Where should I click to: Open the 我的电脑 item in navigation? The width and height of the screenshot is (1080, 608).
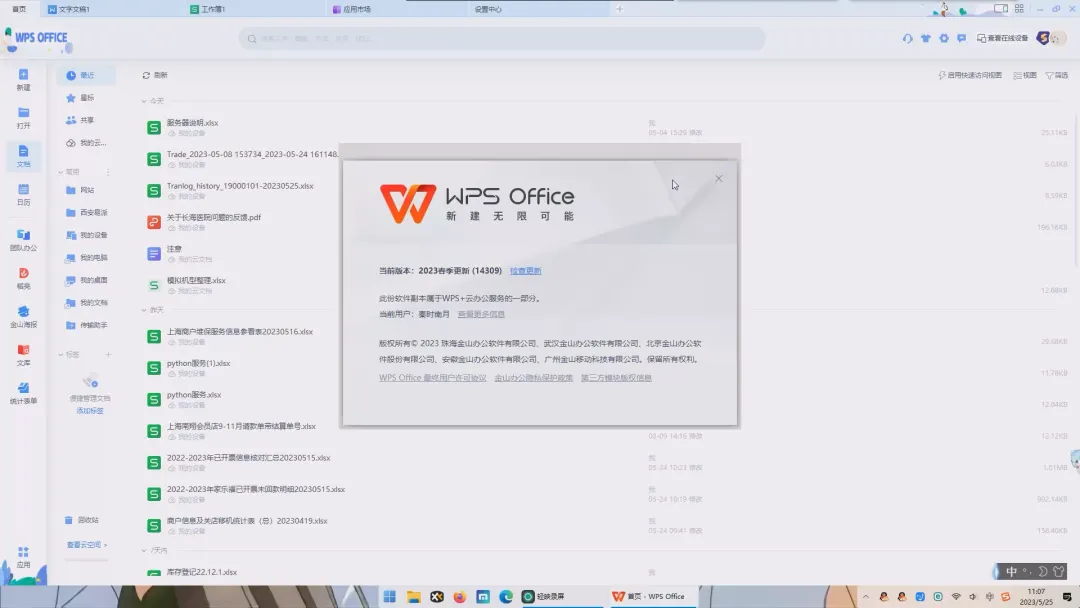86,258
